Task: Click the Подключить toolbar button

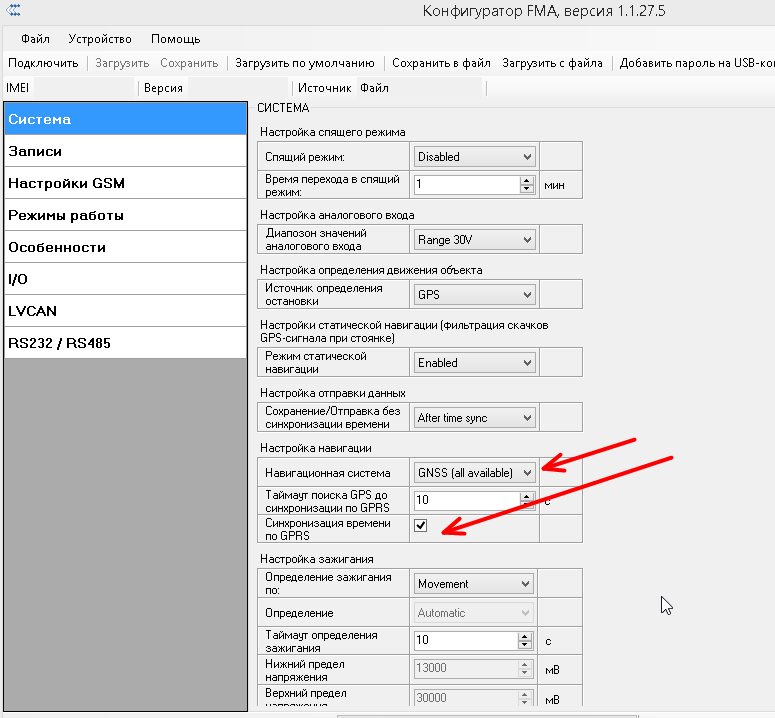Action: click(43, 63)
